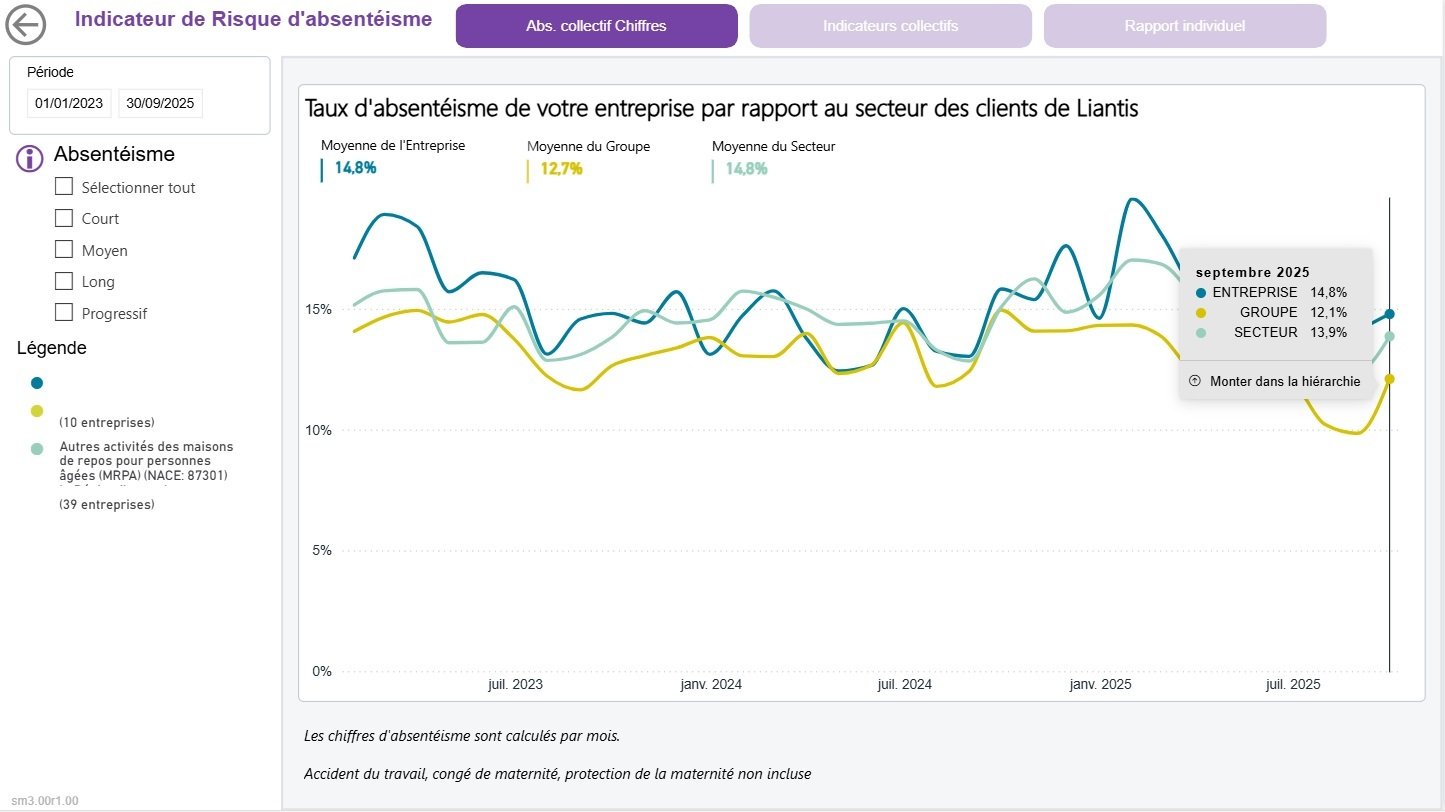The height and width of the screenshot is (812, 1445).
Task: Tick the Moyen checkbox
Action: pos(64,250)
